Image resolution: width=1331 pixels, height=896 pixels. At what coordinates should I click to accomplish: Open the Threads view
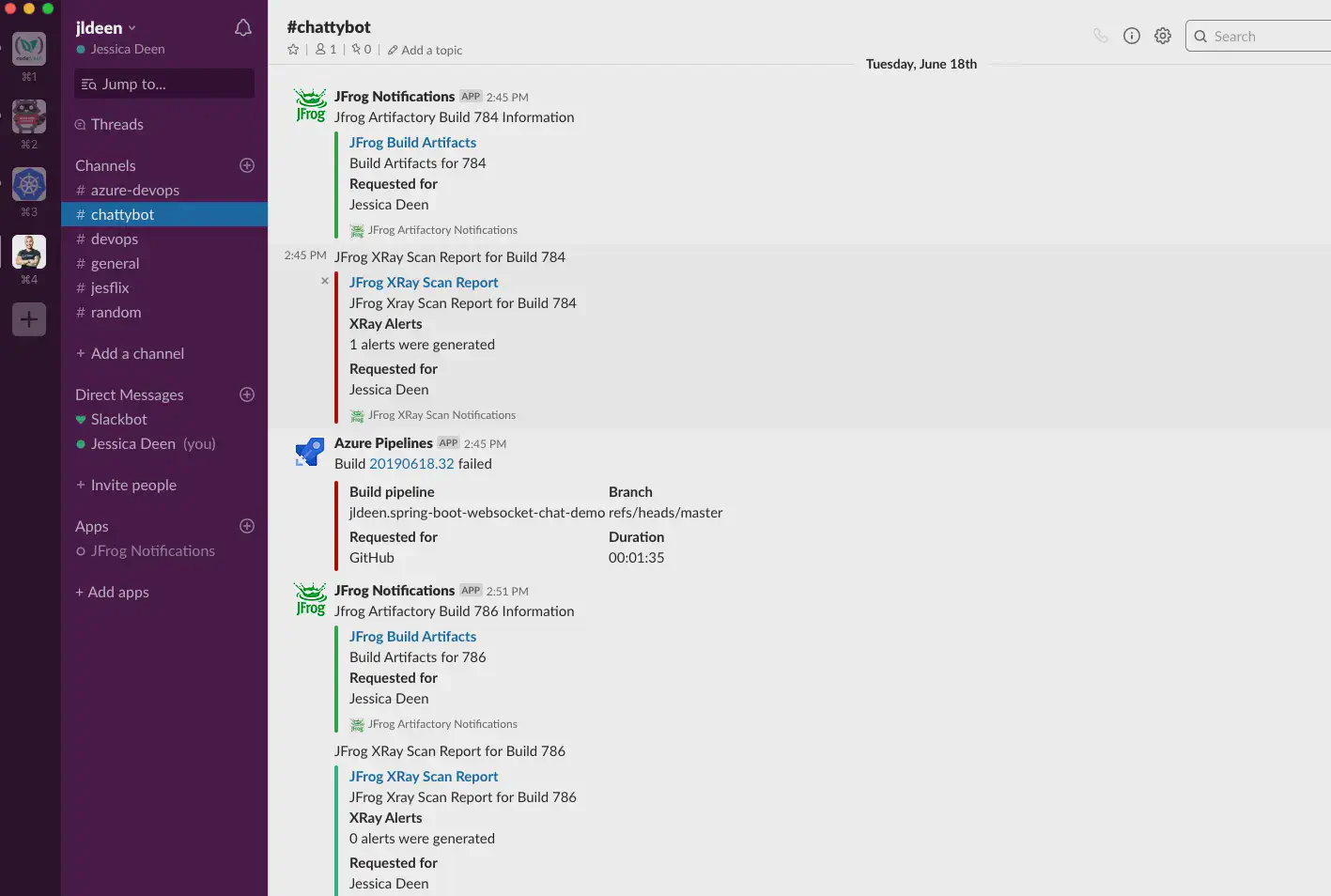[x=116, y=124]
